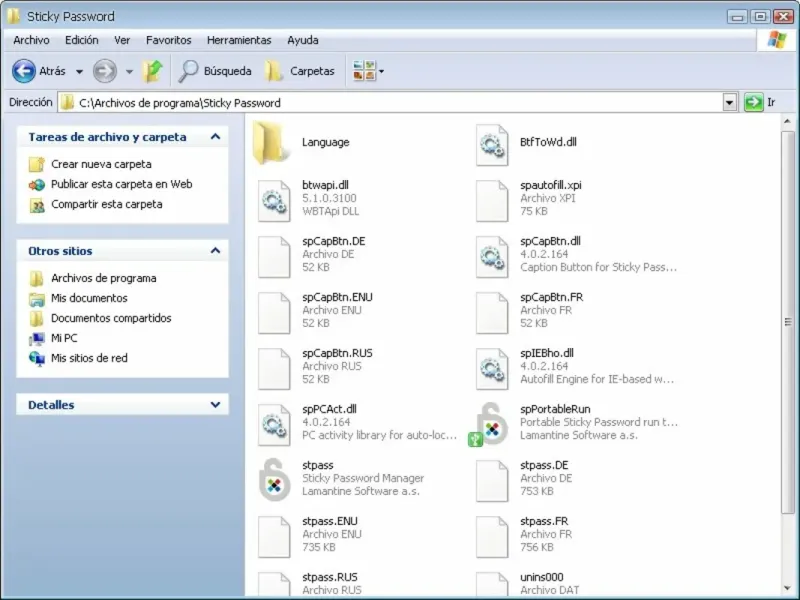Click the Ir go button

pos(760,103)
